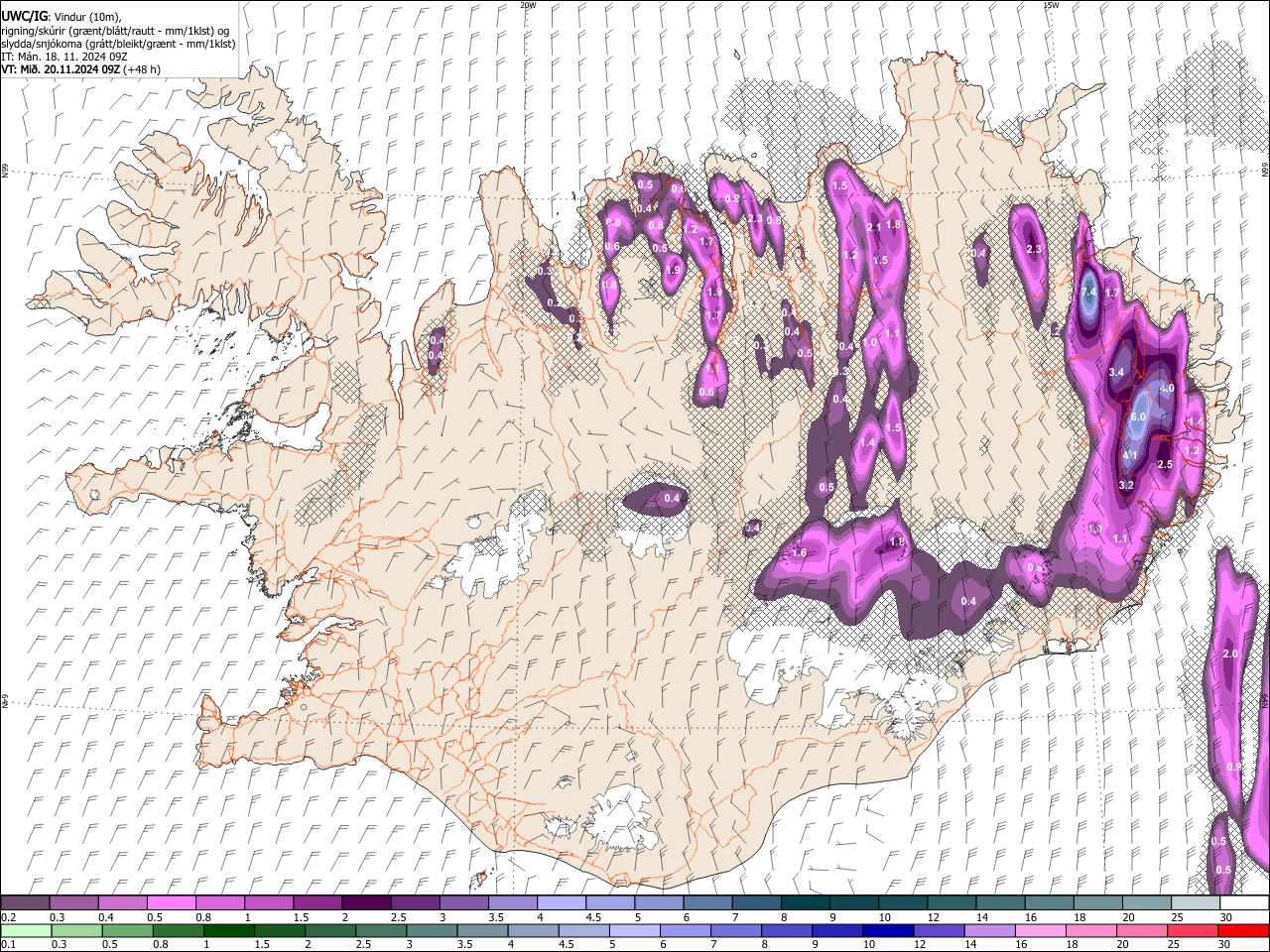This screenshot has width=1270, height=952.
Task: Click the "15W" longitude label
Action: coord(1051,5)
